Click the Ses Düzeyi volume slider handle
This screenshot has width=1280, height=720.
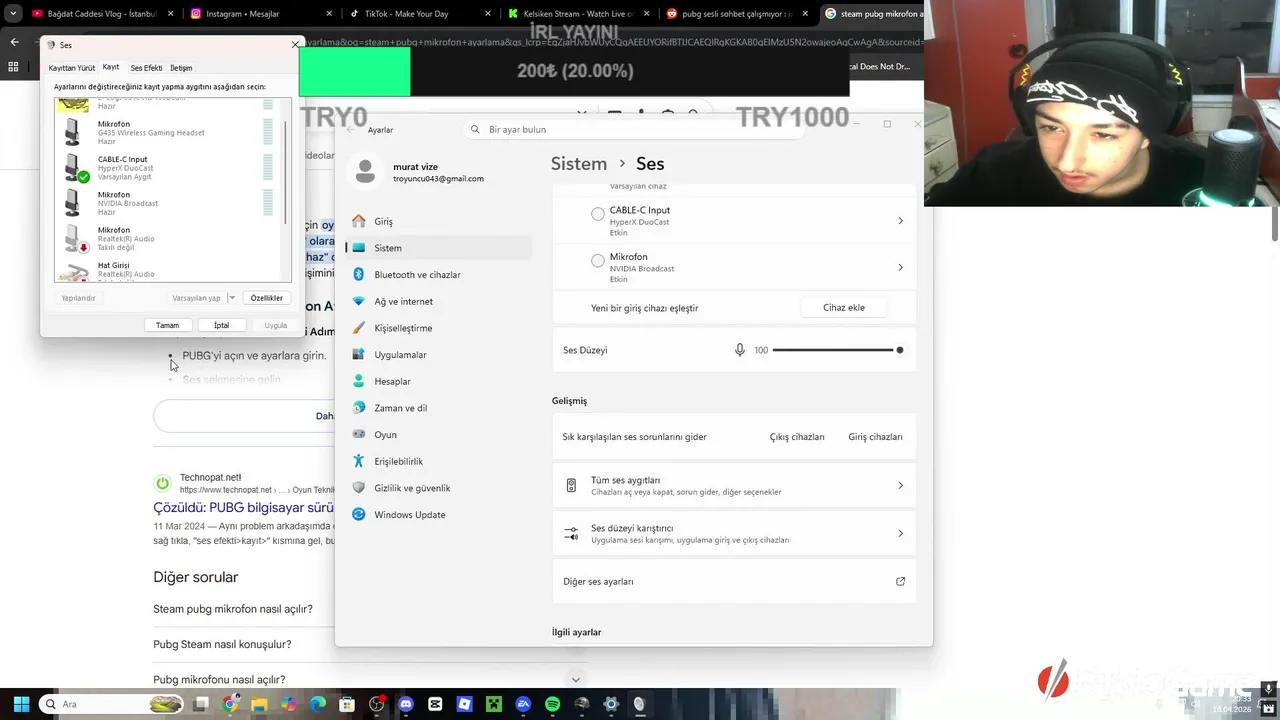point(900,350)
